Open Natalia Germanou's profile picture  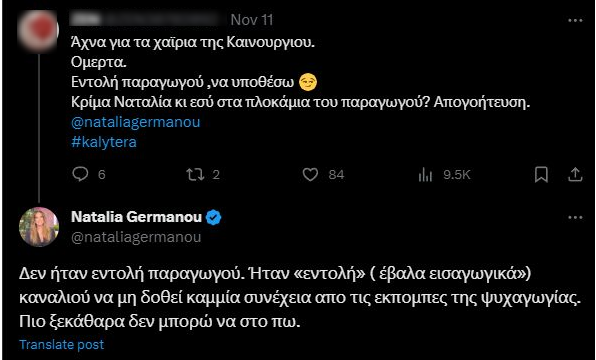point(39,227)
